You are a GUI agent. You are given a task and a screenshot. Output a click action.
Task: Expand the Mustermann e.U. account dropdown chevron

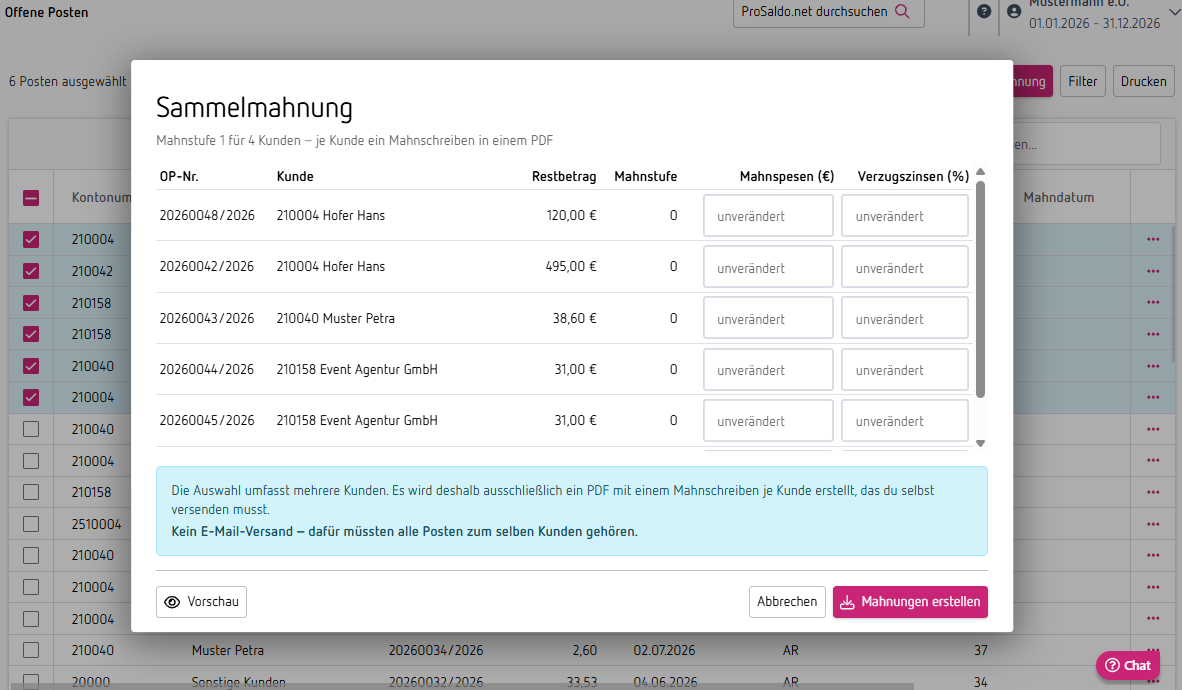[1174, 11]
